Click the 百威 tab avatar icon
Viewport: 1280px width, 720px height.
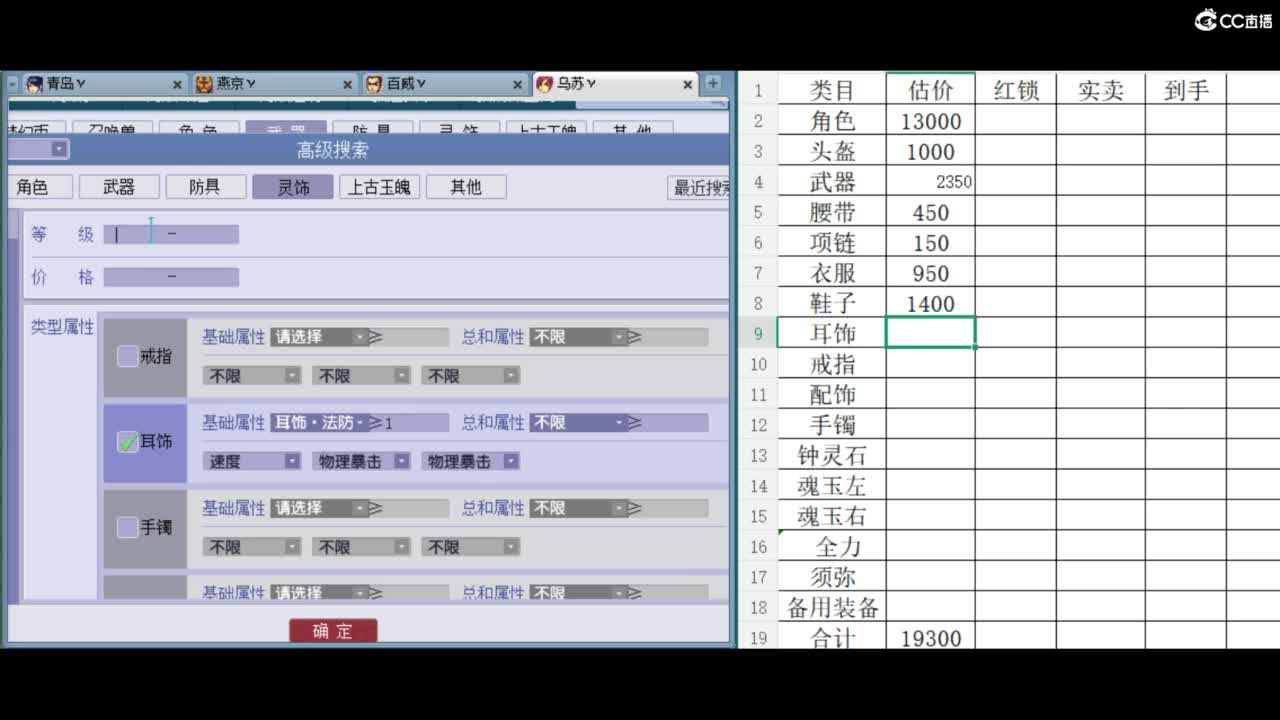374,84
